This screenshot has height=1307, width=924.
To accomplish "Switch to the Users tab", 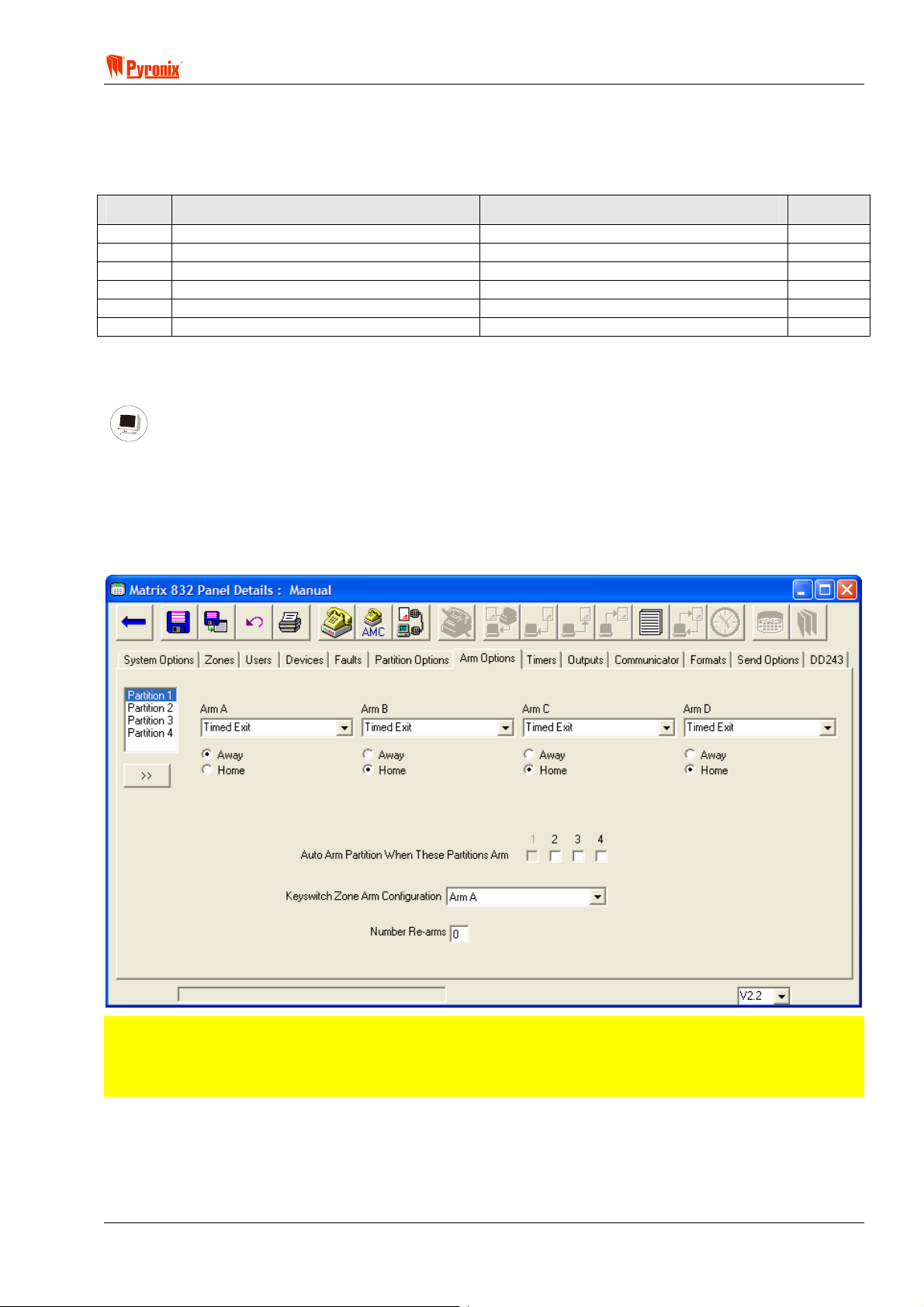I will pos(258,660).
